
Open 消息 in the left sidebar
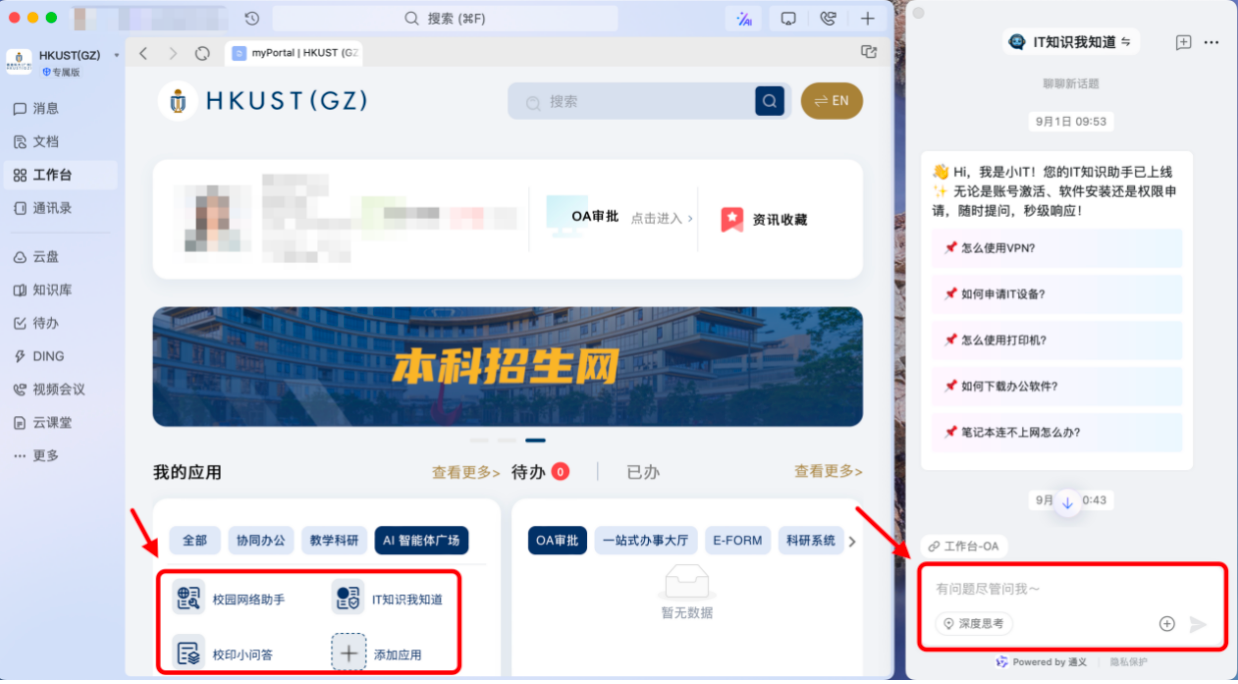coord(60,108)
